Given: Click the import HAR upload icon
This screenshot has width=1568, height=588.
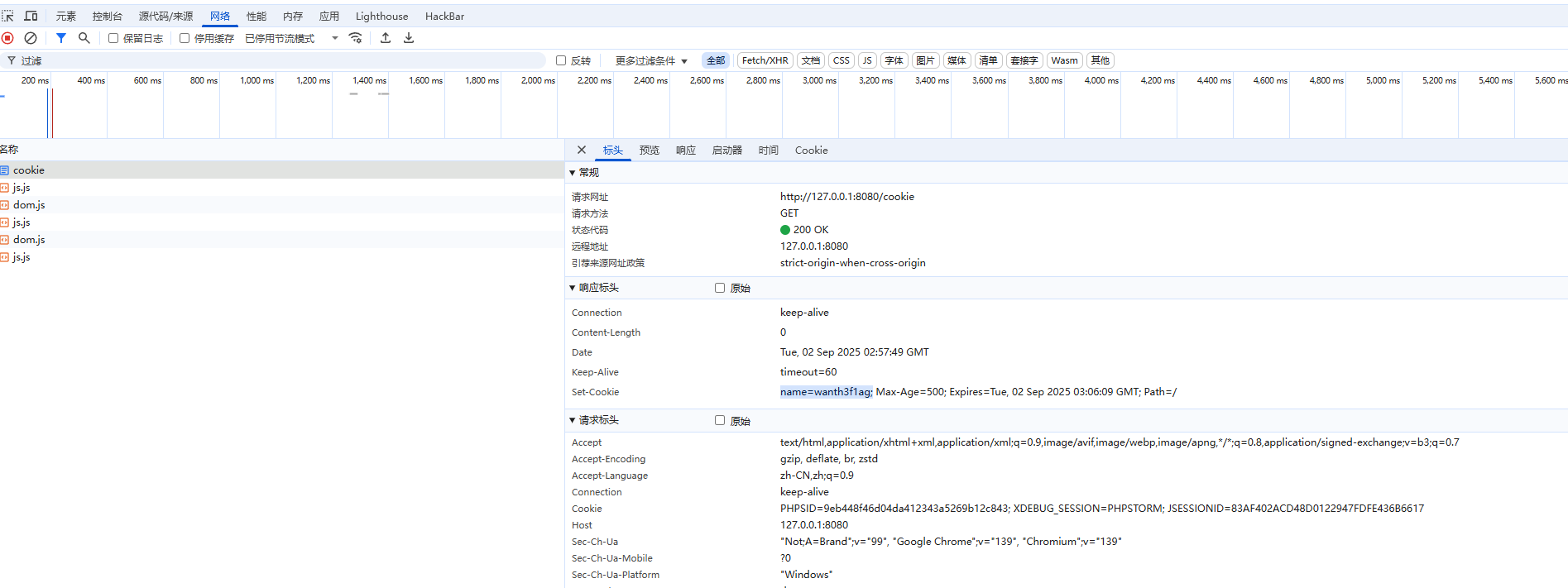Looking at the screenshot, I should click(386, 38).
